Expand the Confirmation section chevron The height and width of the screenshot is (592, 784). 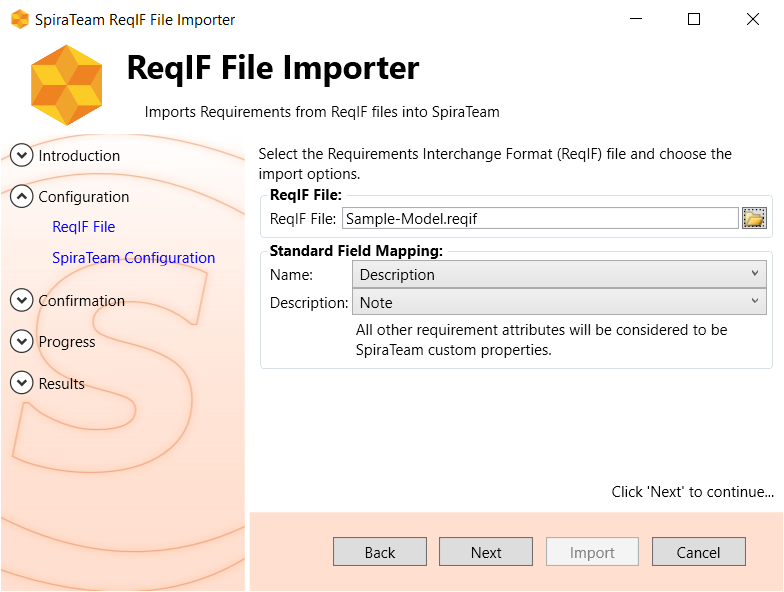point(21,300)
